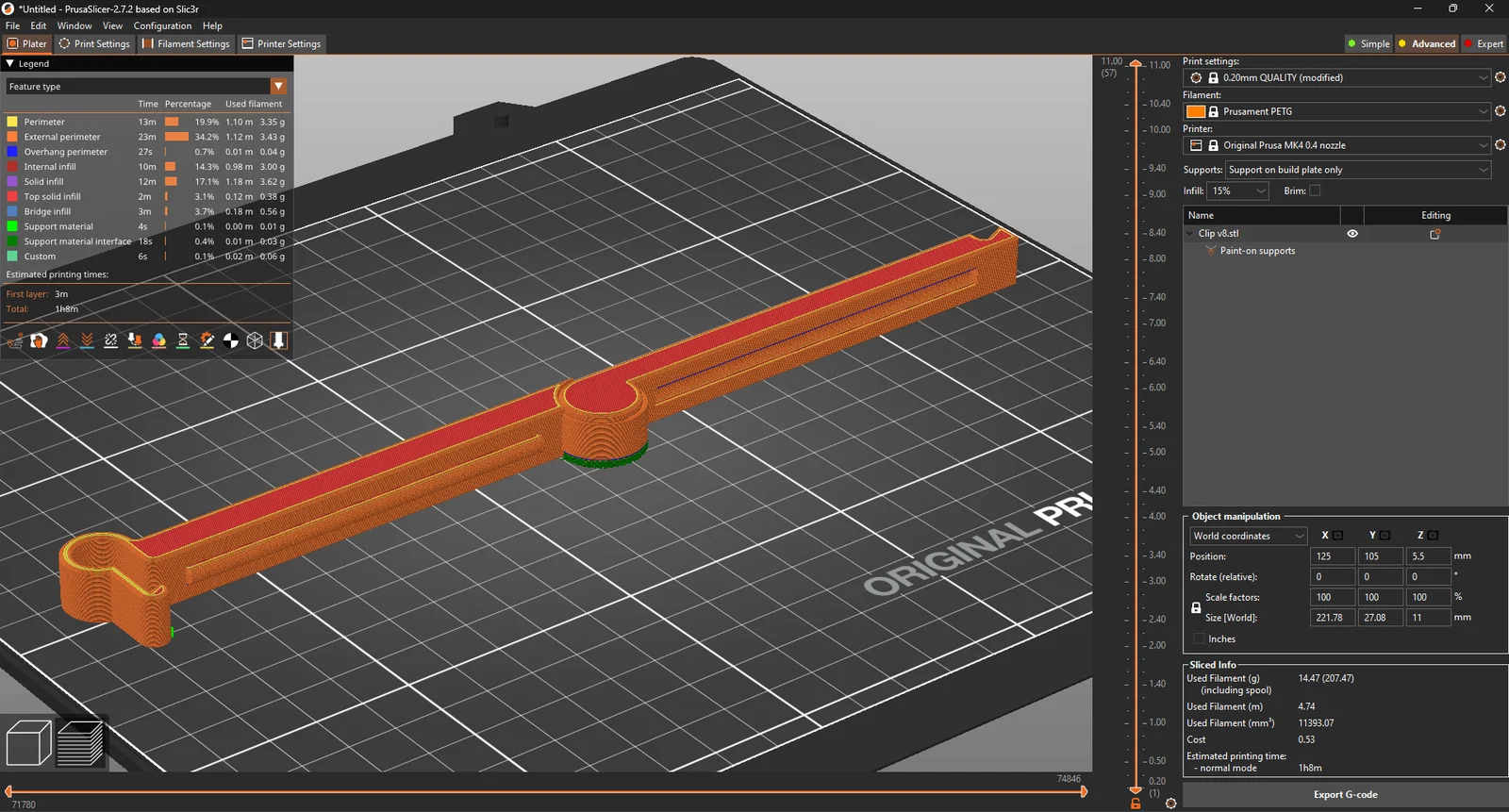1509x812 pixels.
Task: Toggle deretractions visibility icon in legend
Action: tap(87, 341)
